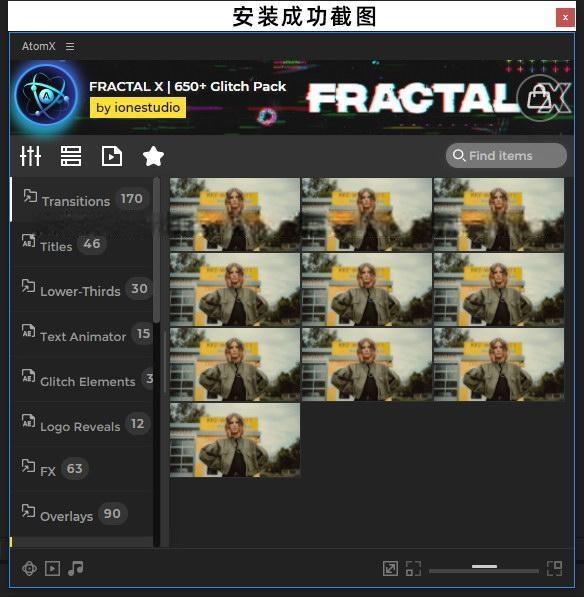Select middle transition thumbnail in top row
The height and width of the screenshot is (597, 584).
367,215
